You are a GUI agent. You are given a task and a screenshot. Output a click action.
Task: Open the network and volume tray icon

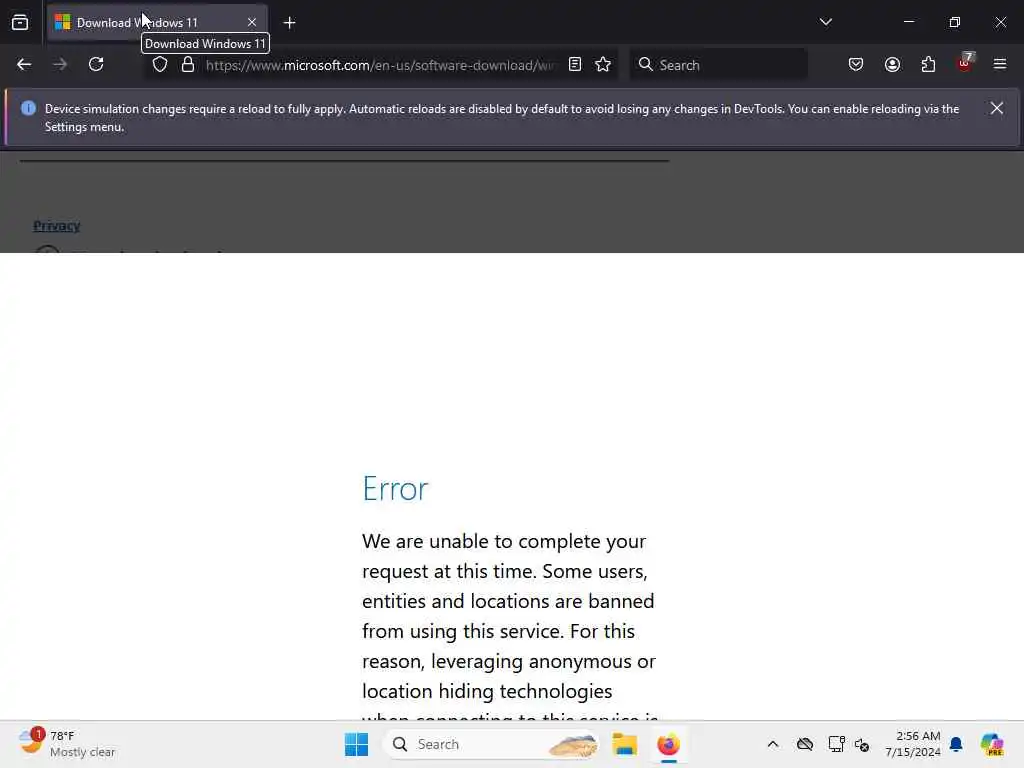point(862,744)
